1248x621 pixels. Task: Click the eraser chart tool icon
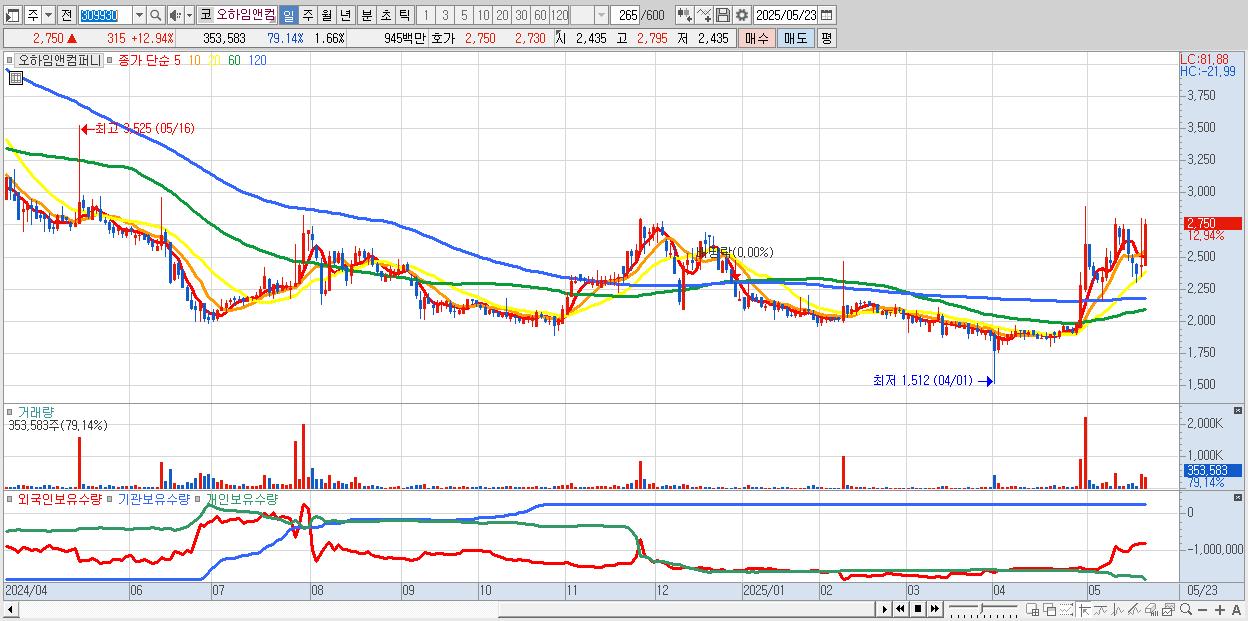pos(1151,609)
